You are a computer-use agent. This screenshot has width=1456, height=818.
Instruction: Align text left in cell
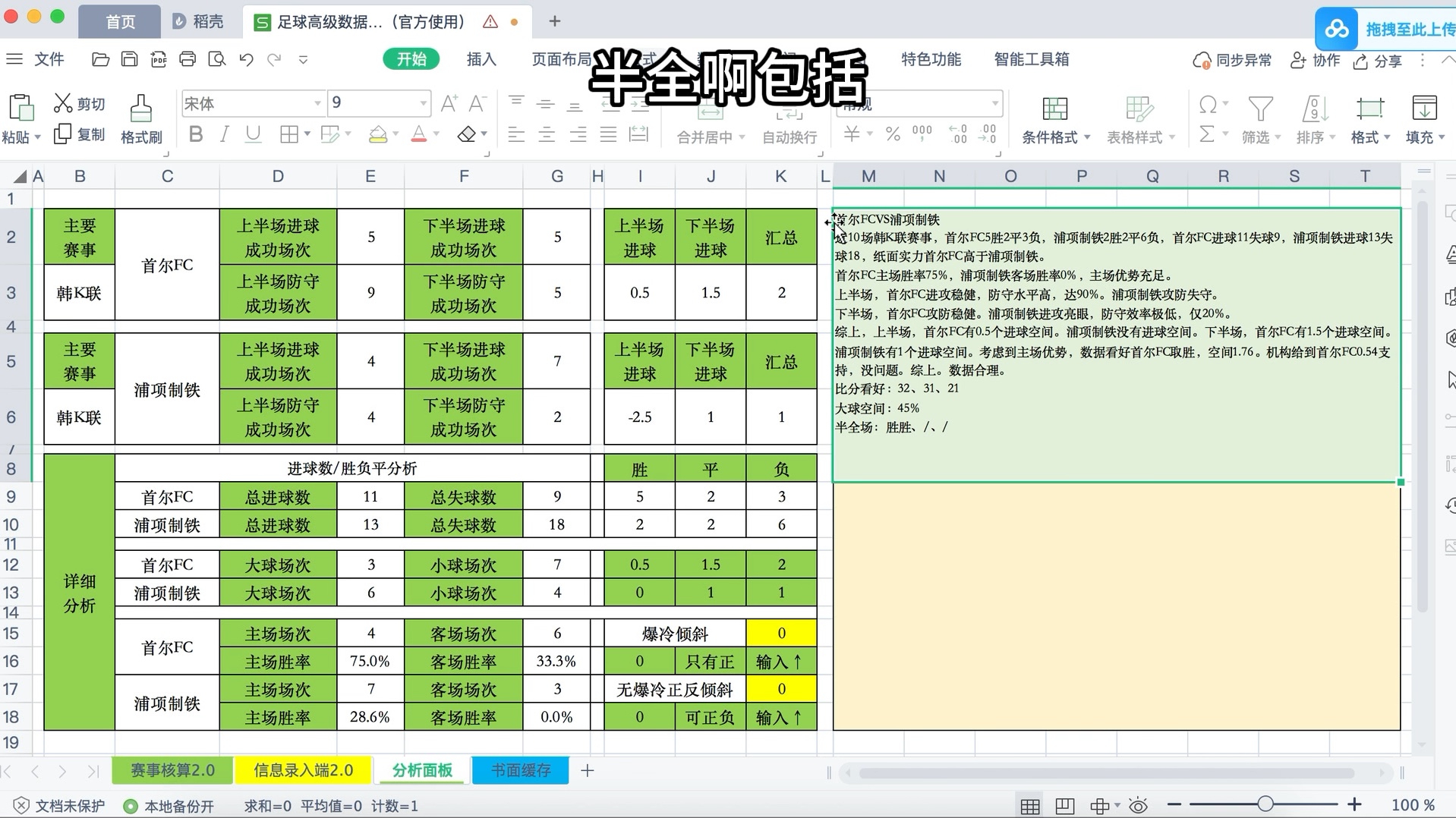click(x=516, y=135)
